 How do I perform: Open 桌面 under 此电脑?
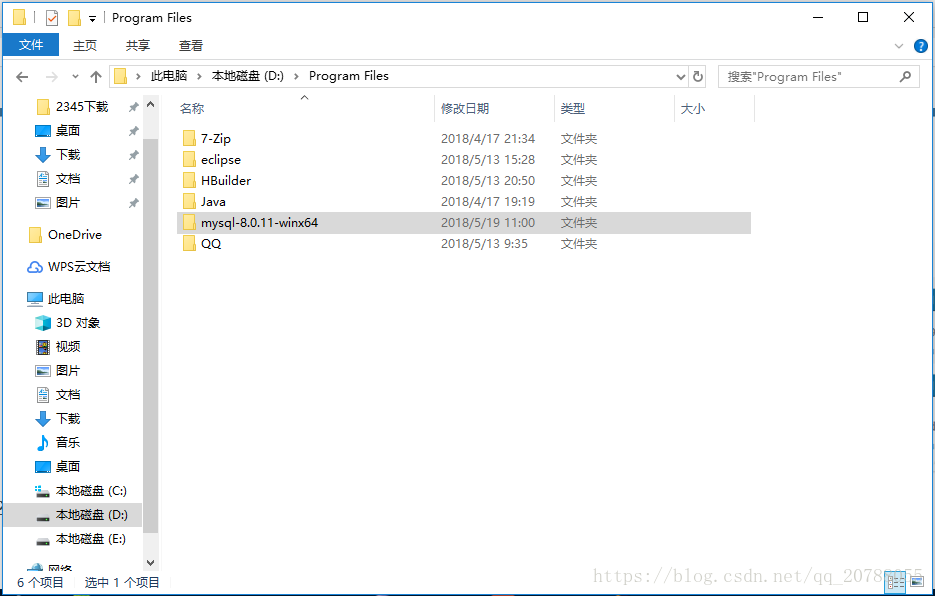67,467
